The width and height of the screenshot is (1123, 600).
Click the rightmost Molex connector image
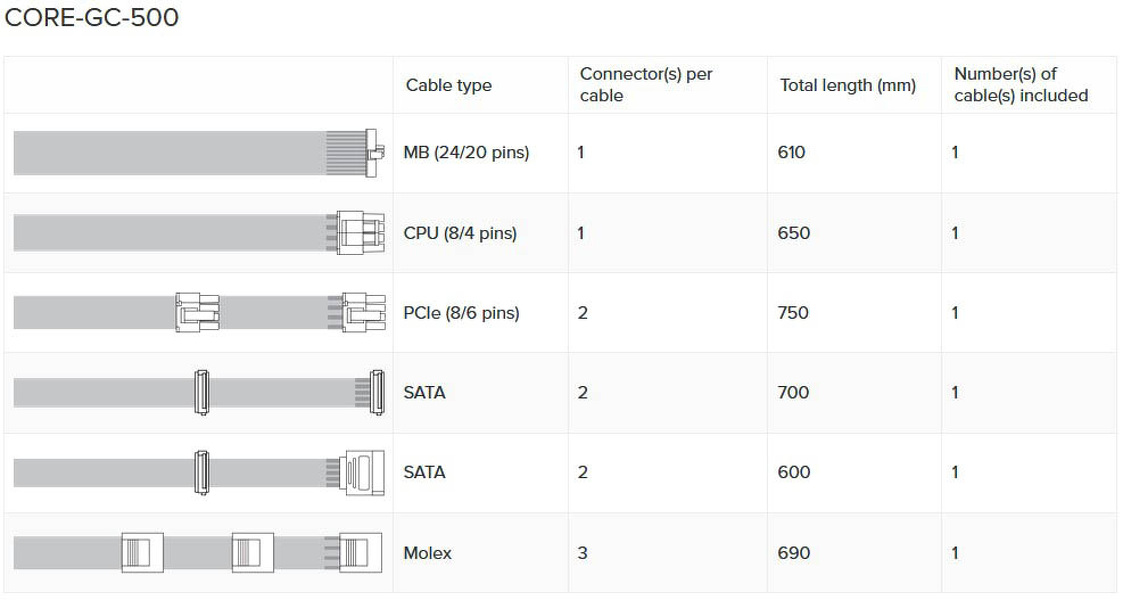click(x=361, y=552)
